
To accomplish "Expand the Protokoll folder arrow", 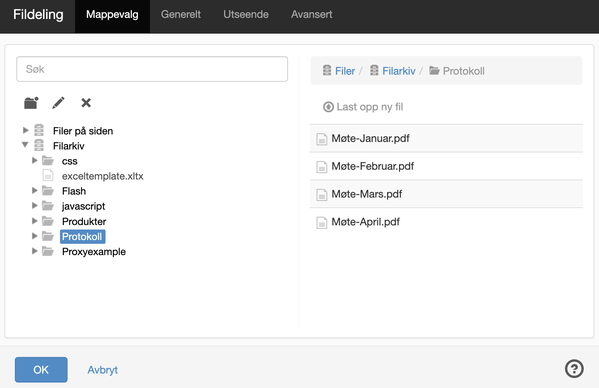I will [x=34, y=236].
